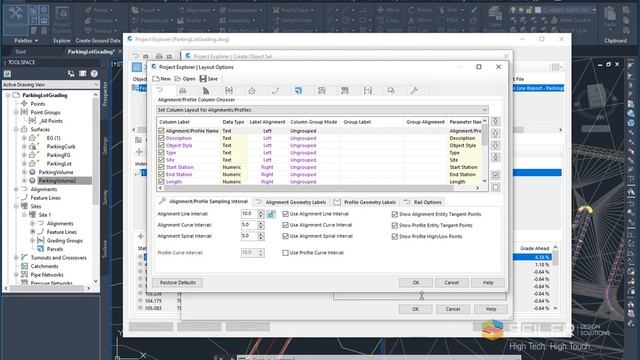Open the Active Drawing View dropdown
640x360 pixels.
[51, 84]
